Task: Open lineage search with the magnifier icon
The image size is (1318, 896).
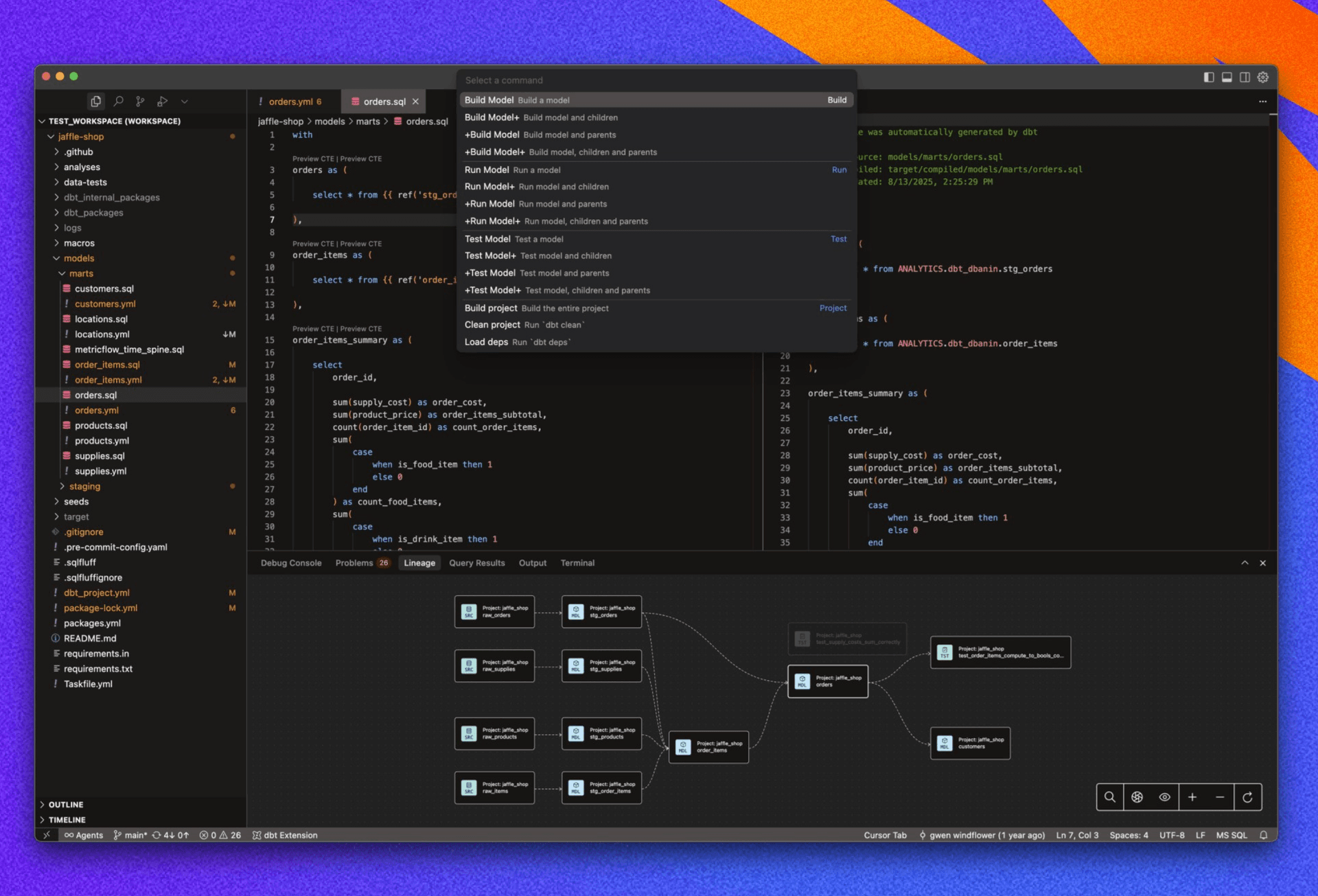Action: tap(1109, 796)
